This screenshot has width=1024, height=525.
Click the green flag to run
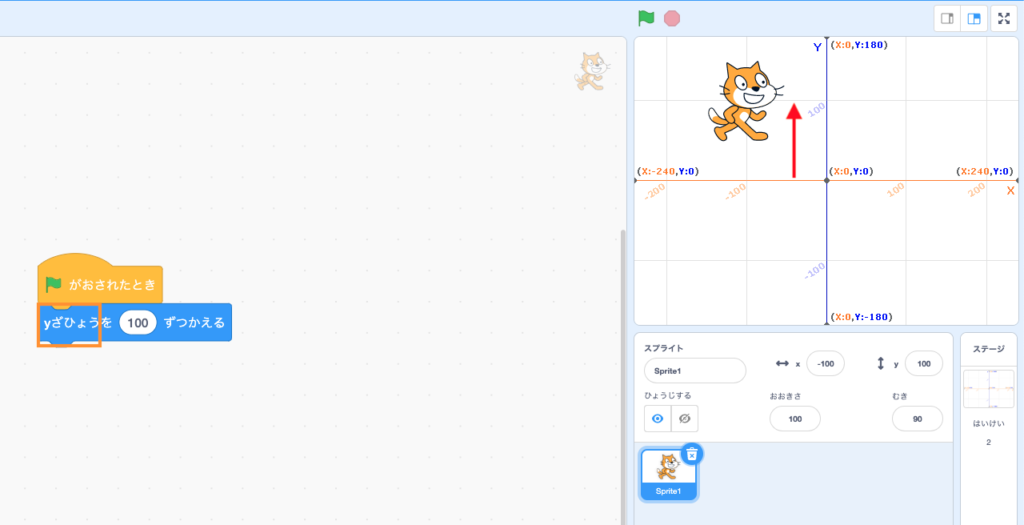pyautogui.click(x=646, y=18)
